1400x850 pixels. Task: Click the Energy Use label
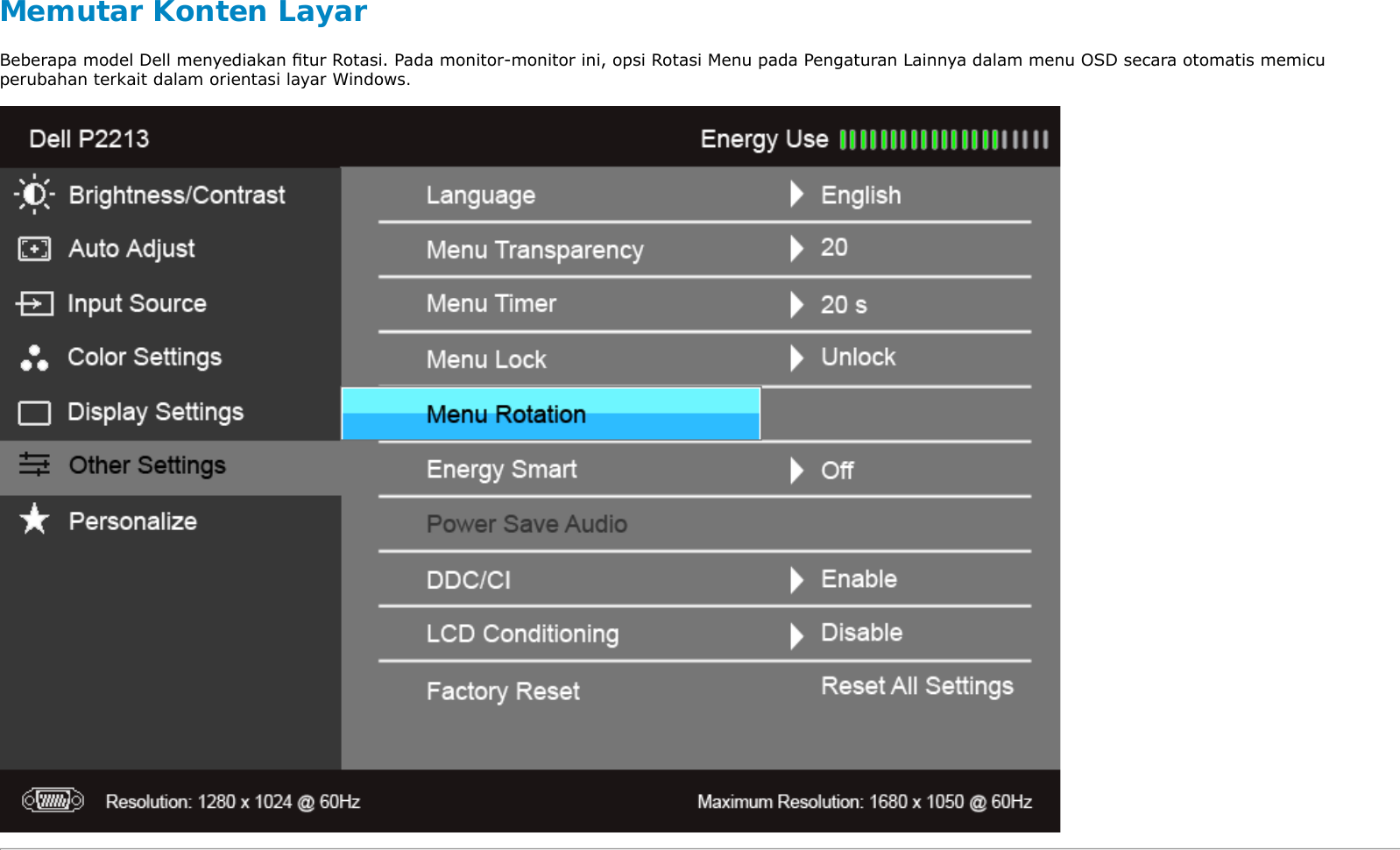click(x=764, y=139)
